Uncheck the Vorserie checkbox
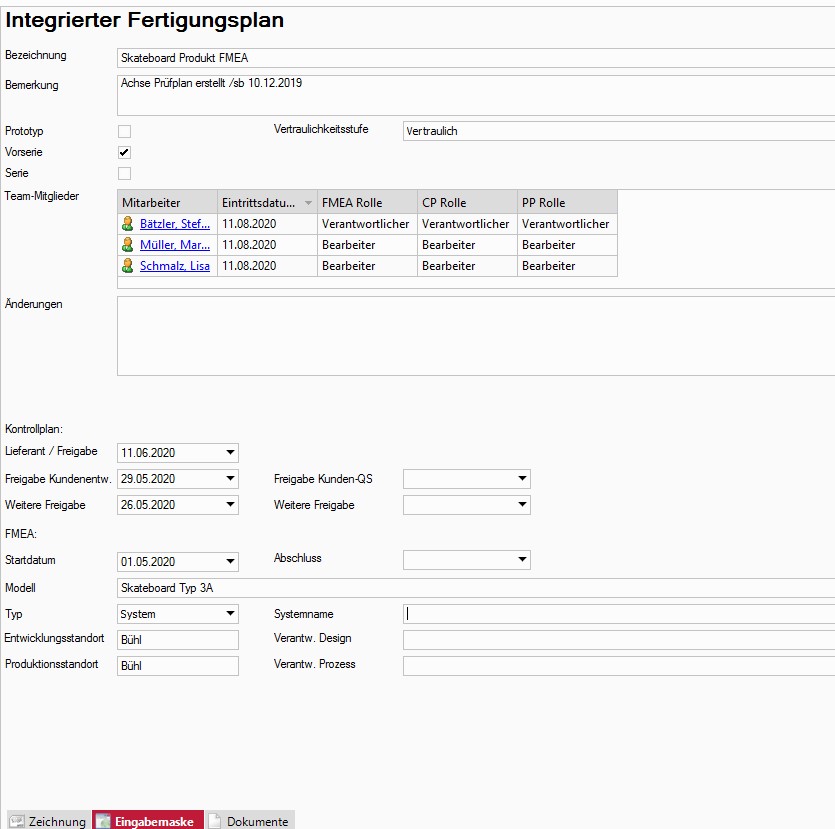The image size is (835, 829). pyautogui.click(x=124, y=152)
